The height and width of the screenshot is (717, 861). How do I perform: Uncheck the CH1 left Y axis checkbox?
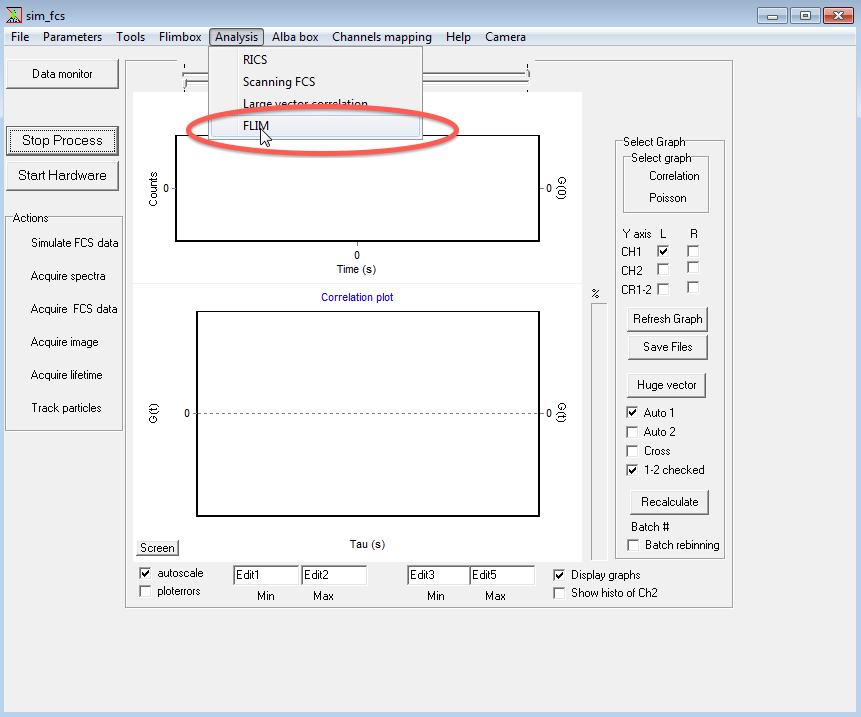663,251
